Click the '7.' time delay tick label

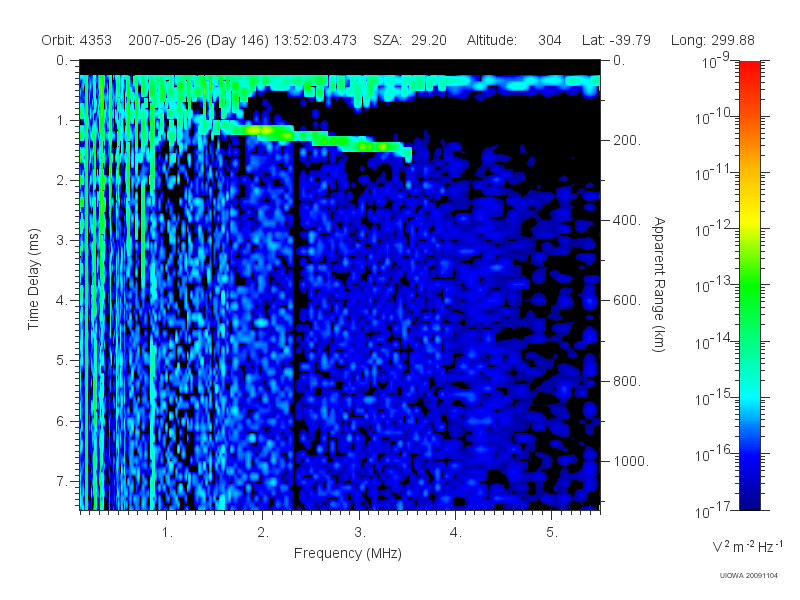62,481
